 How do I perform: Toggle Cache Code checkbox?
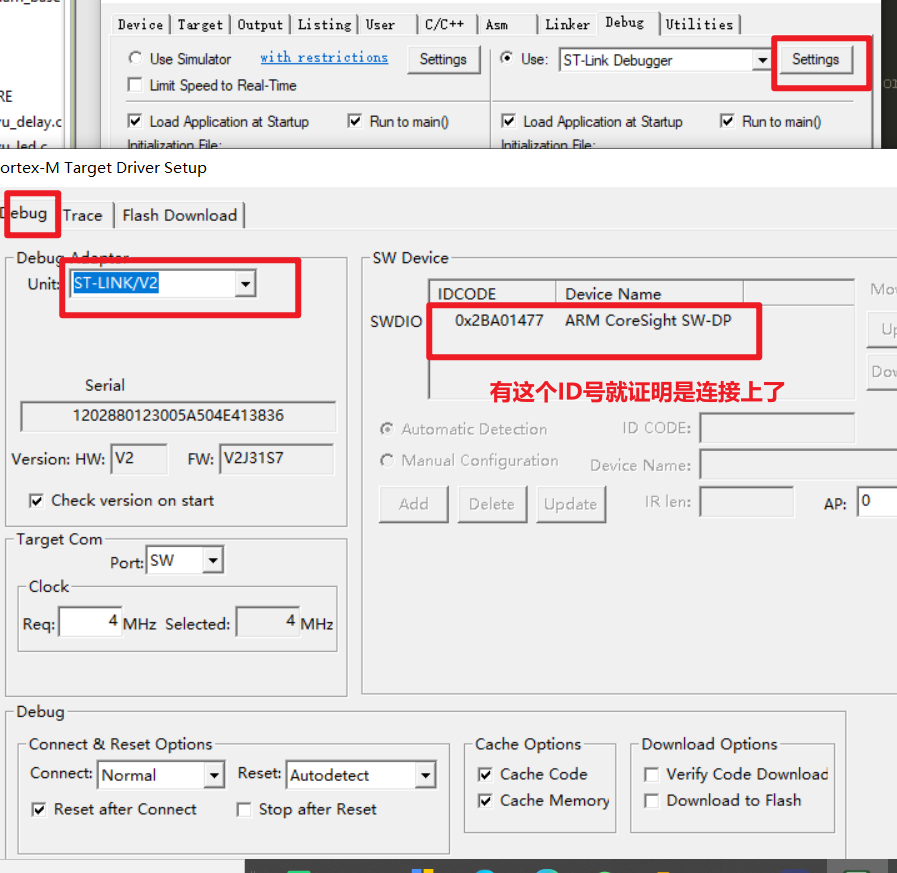485,775
